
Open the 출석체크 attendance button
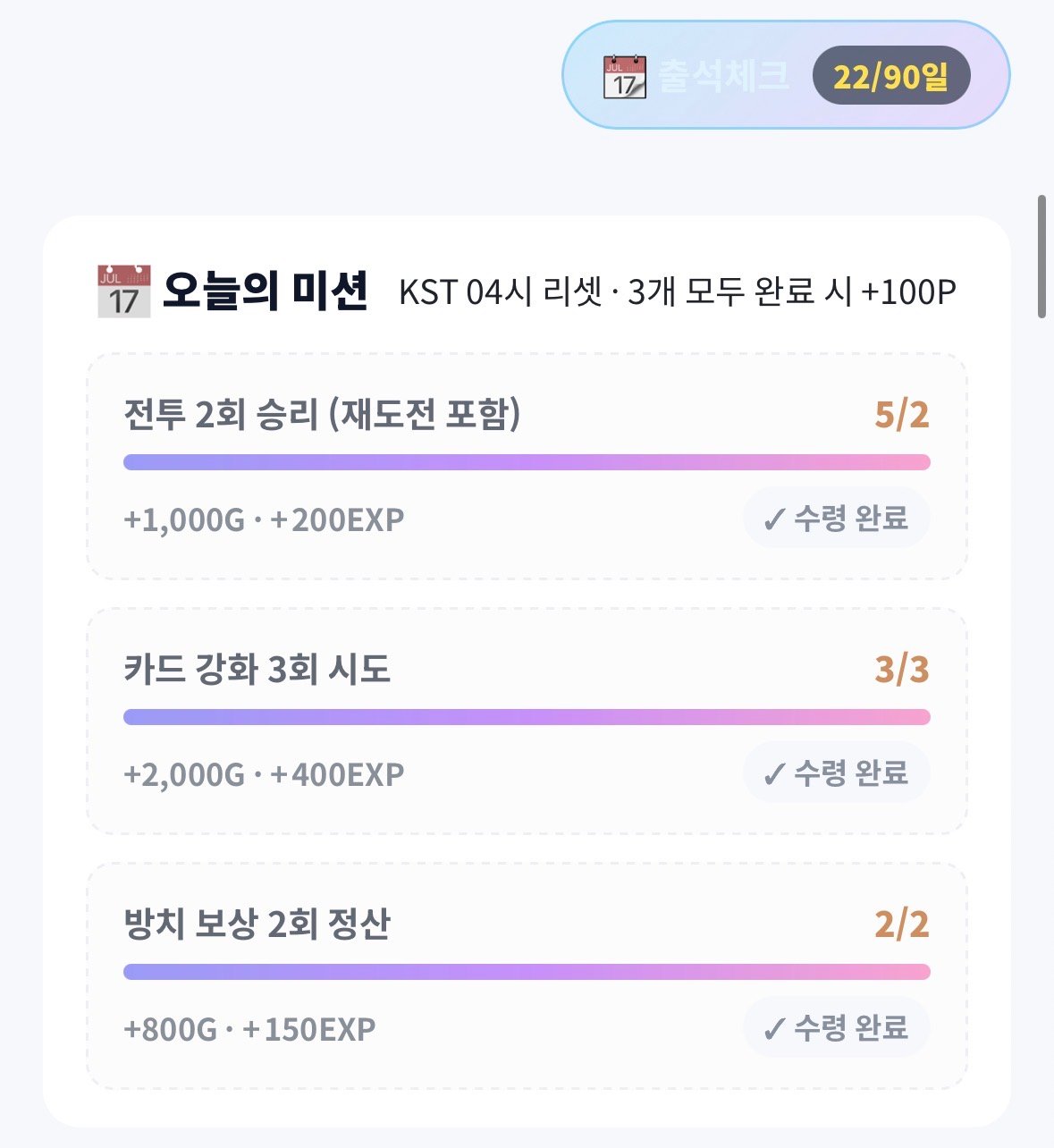[x=786, y=75]
